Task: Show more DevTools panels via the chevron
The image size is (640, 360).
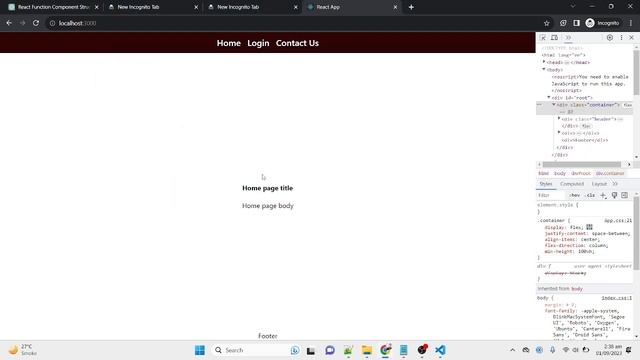Action: [568, 38]
